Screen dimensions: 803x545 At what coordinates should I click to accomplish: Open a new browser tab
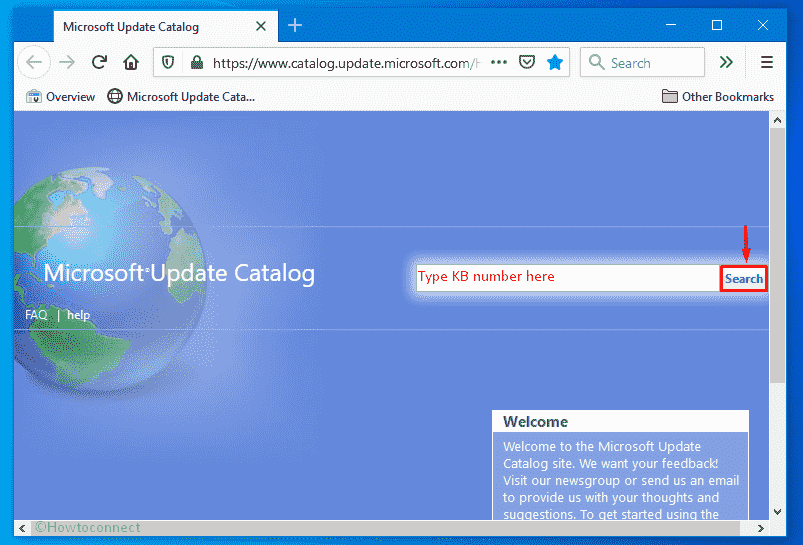coord(295,25)
